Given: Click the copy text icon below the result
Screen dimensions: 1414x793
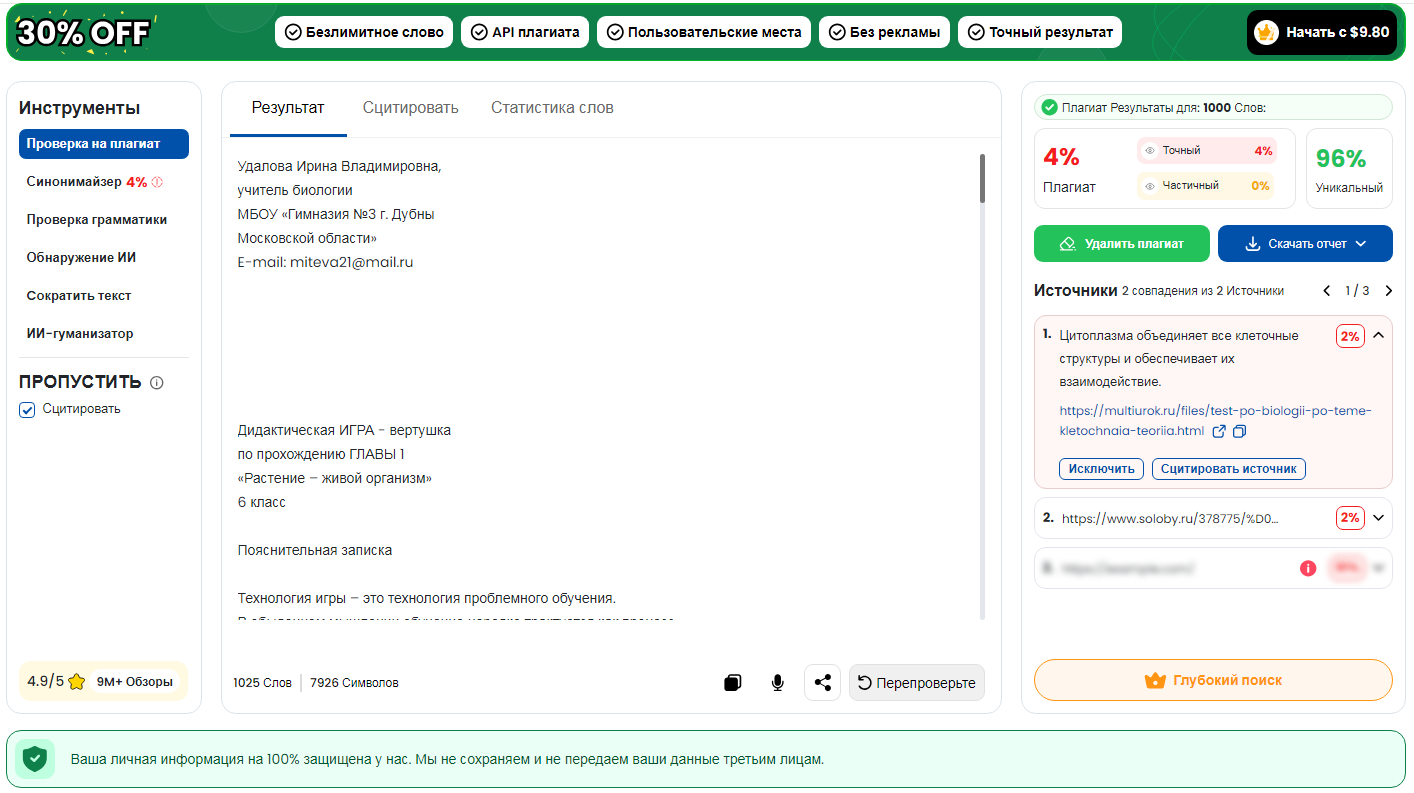Looking at the screenshot, I should [x=732, y=683].
